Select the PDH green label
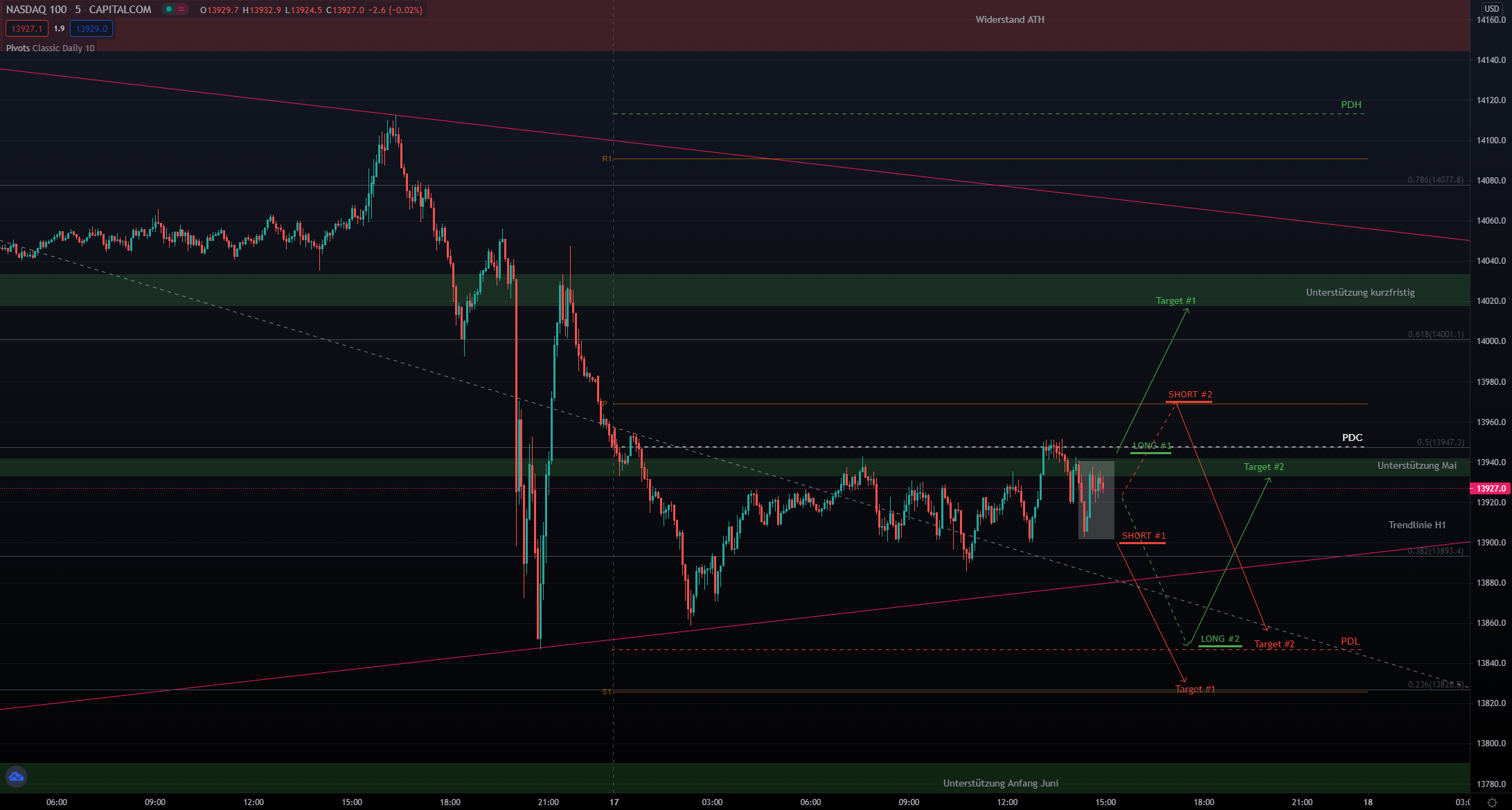This screenshot has height=810, width=1512. coord(1351,105)
